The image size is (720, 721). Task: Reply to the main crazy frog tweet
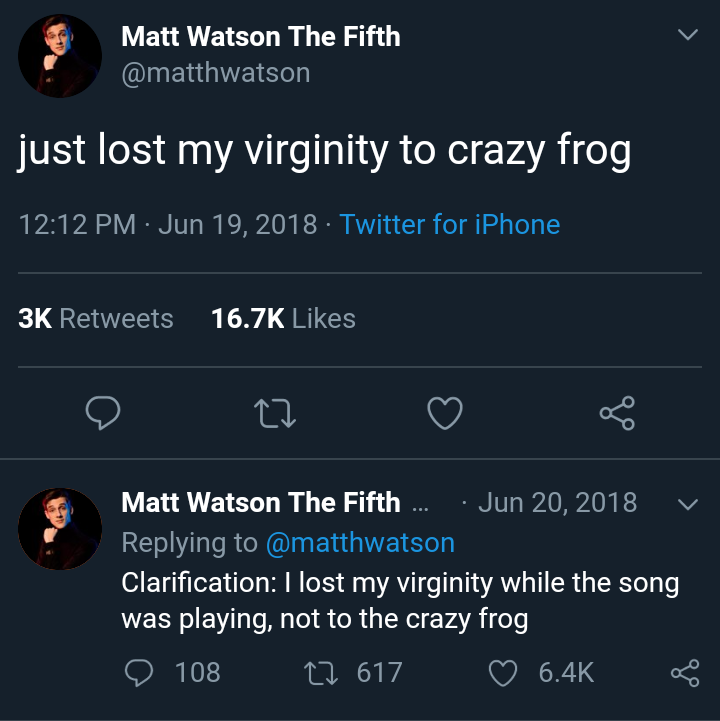click(x=103, y=413)
